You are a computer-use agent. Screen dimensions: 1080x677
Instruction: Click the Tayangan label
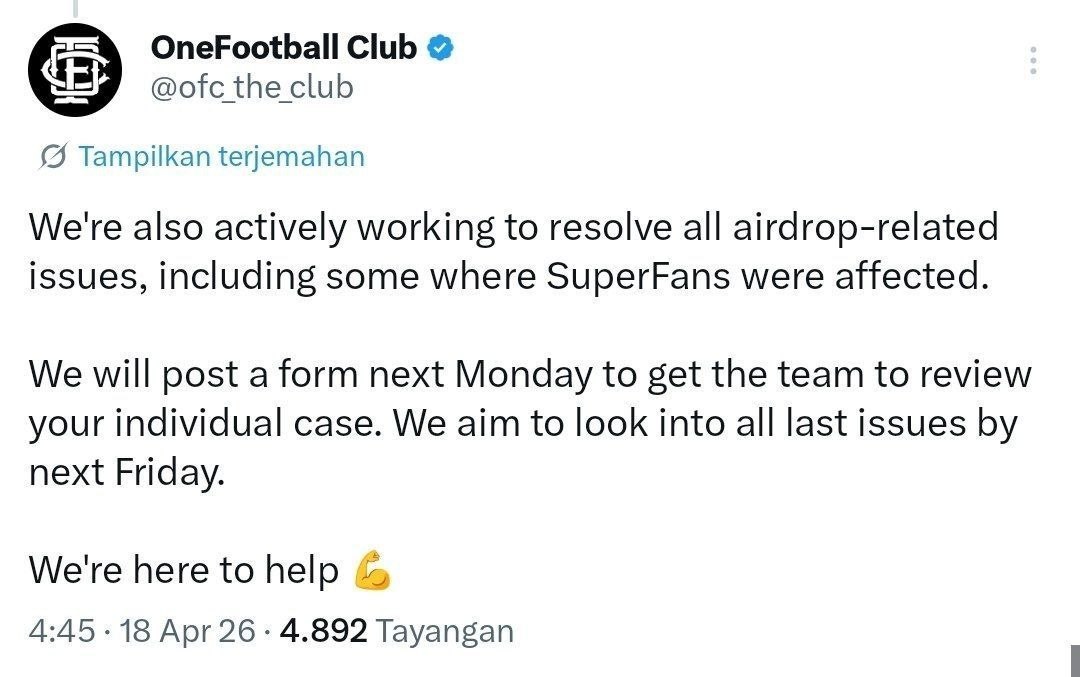click(x=448, y=631)
